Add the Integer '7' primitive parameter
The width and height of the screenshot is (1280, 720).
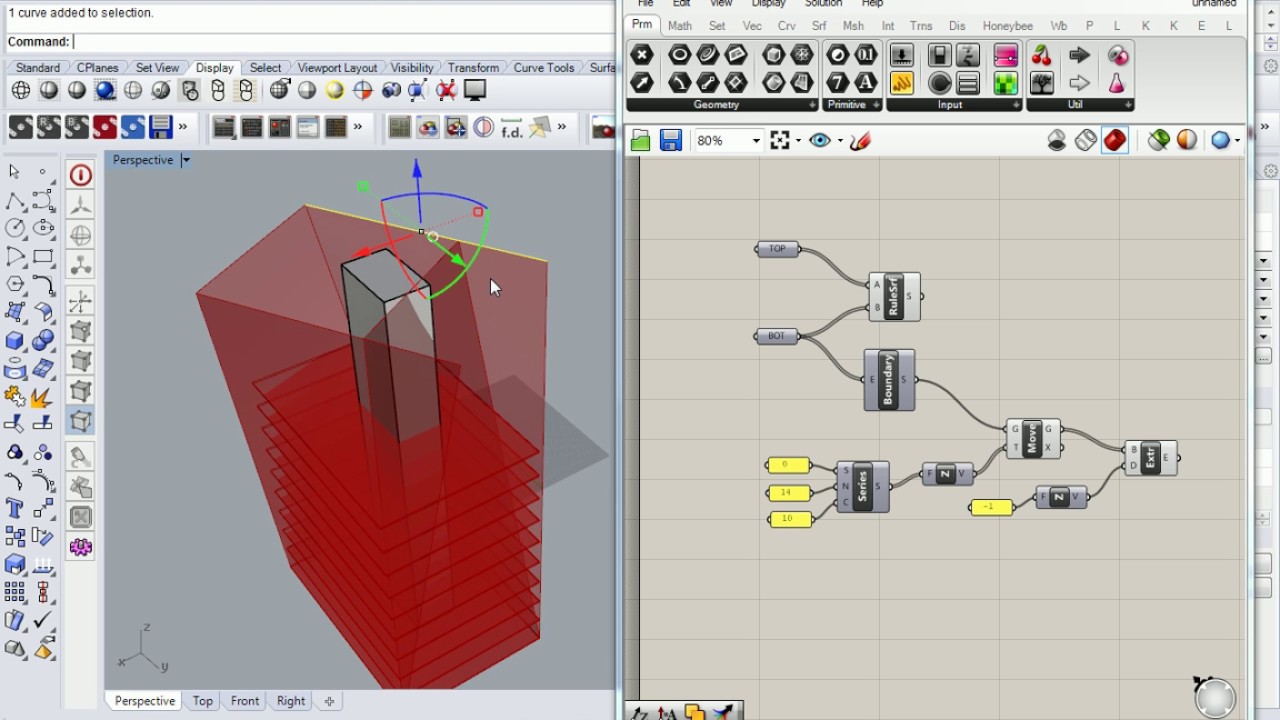pyautogui.click(x=838, y=83)
